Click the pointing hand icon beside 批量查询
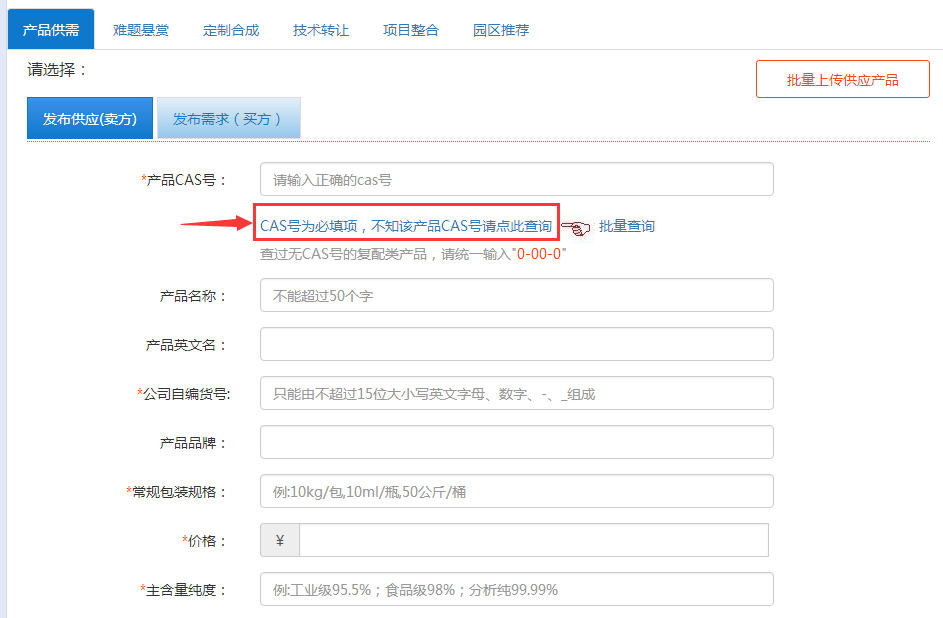943x618 pixels. pyautogui.click(x=577, y=228)
